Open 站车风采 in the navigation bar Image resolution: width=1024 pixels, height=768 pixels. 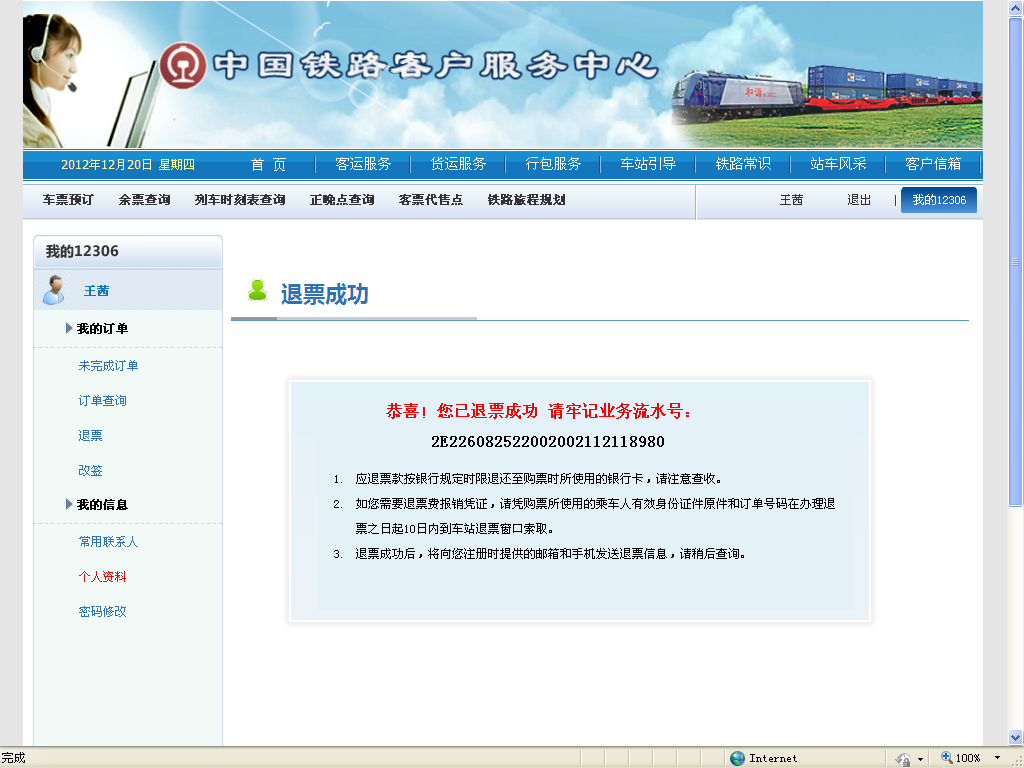[x=838, y=164]
